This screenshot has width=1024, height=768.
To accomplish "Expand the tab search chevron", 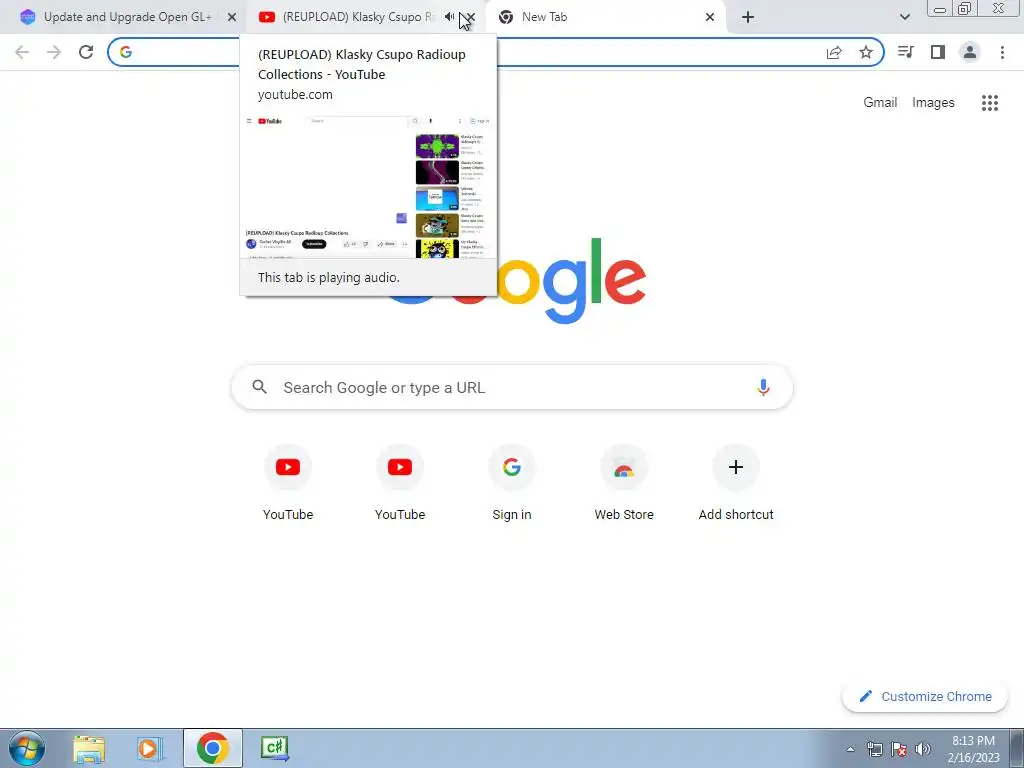I will 904,17.
